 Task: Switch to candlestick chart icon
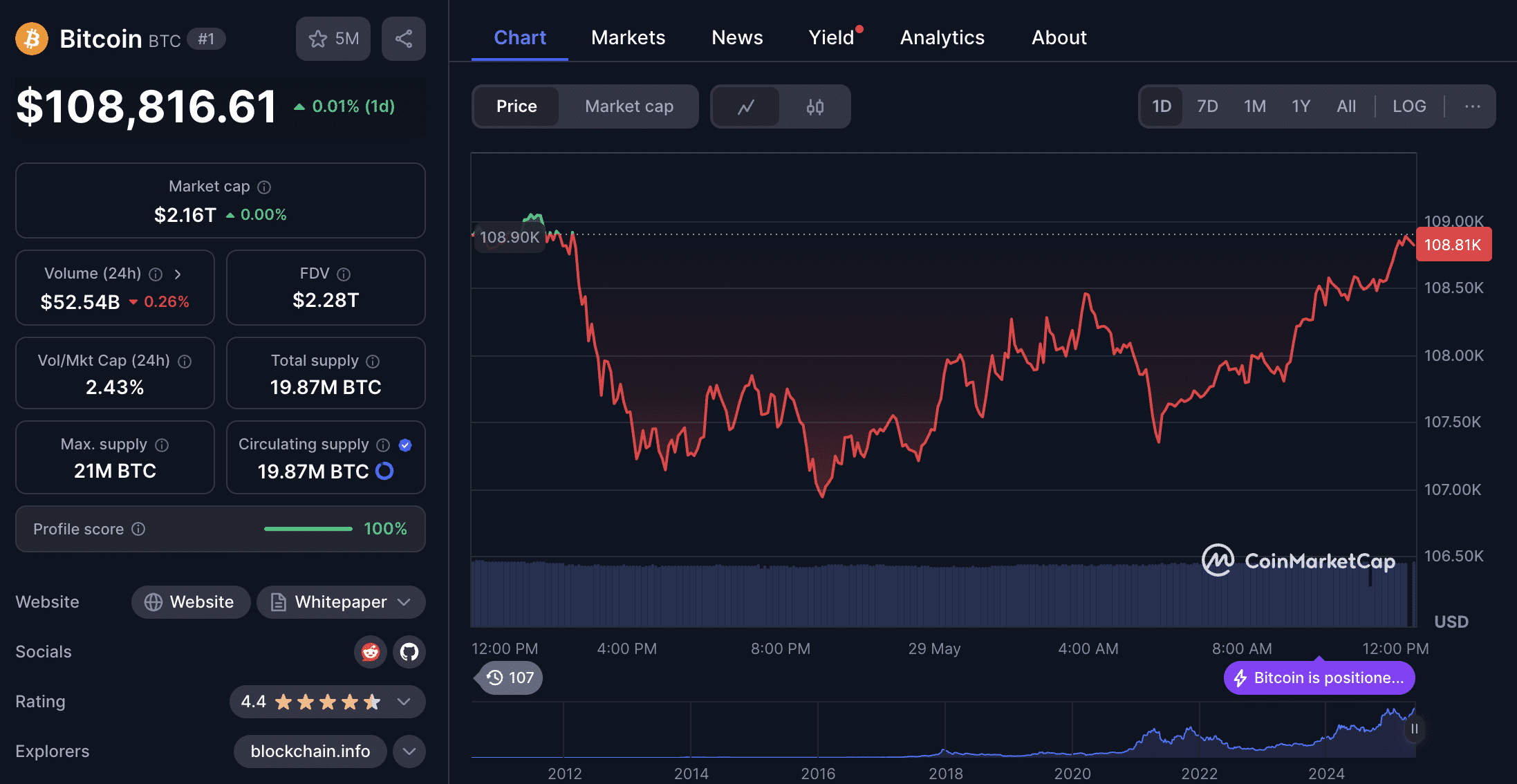815,106
